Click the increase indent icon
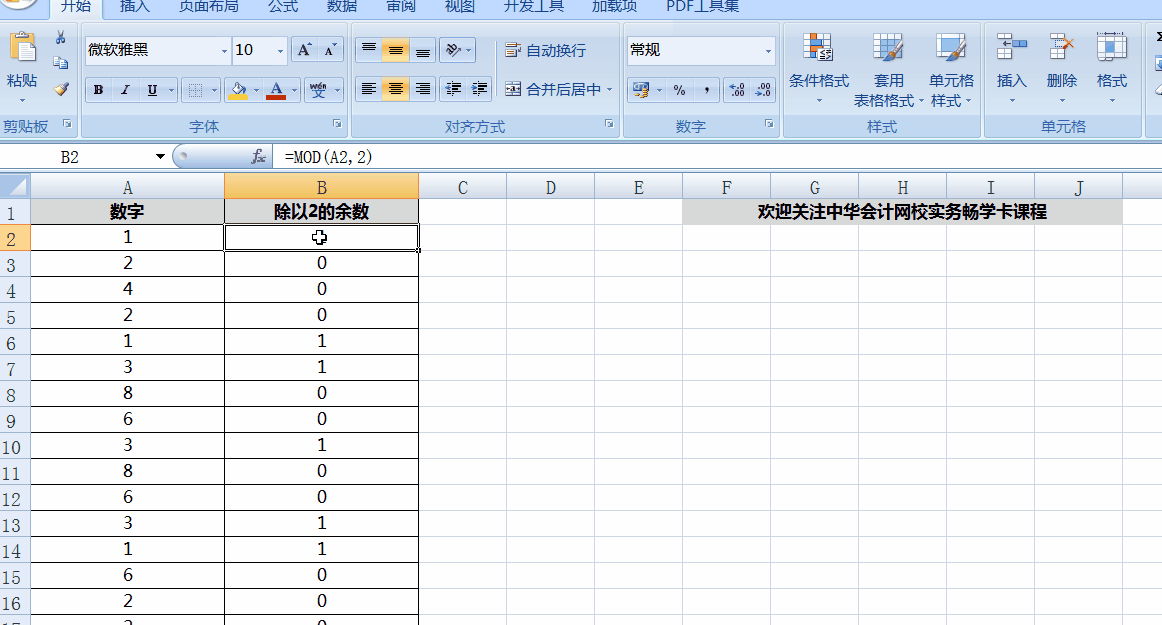The image size is (1162, 625). pos(480,89)
